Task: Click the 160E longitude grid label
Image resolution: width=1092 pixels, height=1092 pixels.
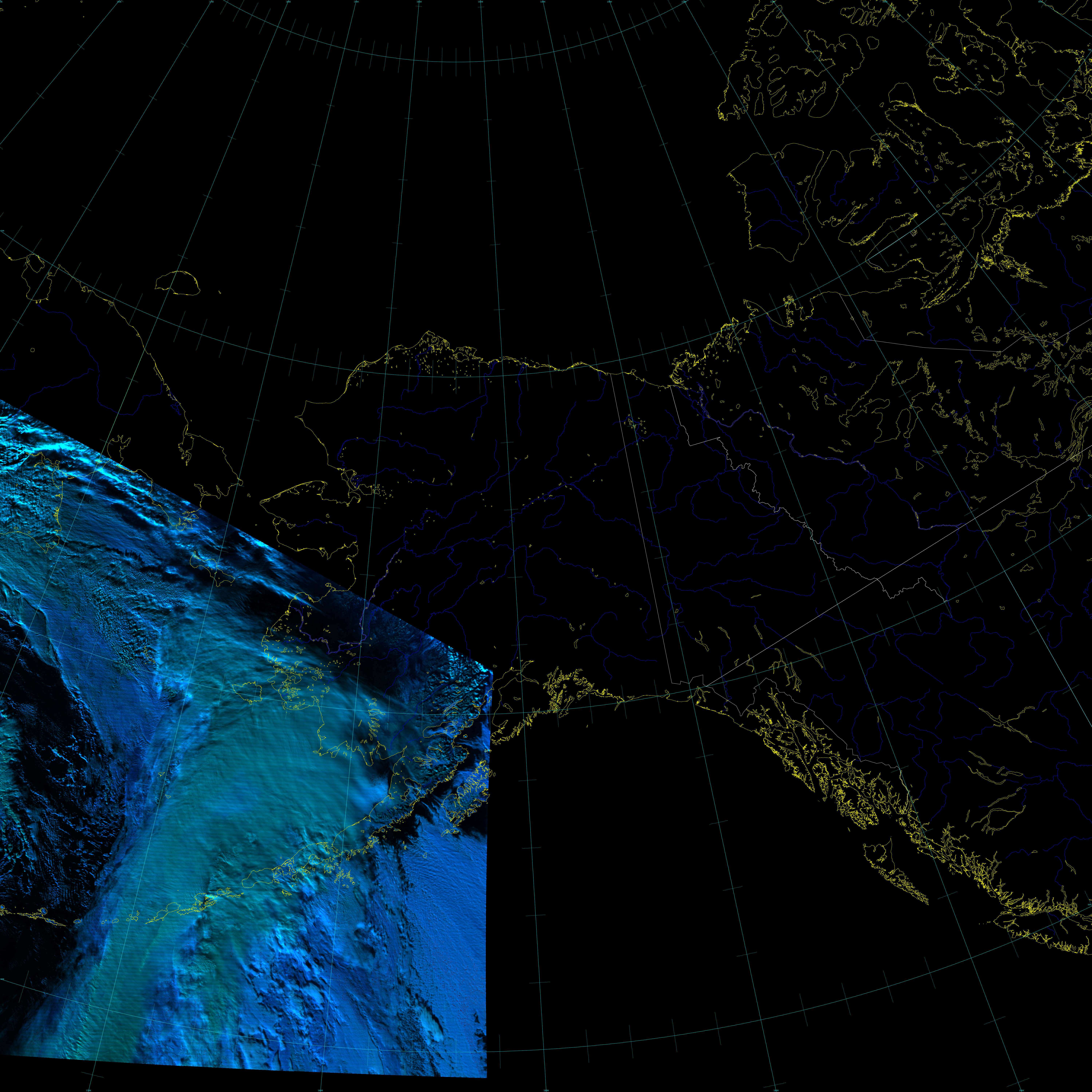Action: tap(119, 2)
